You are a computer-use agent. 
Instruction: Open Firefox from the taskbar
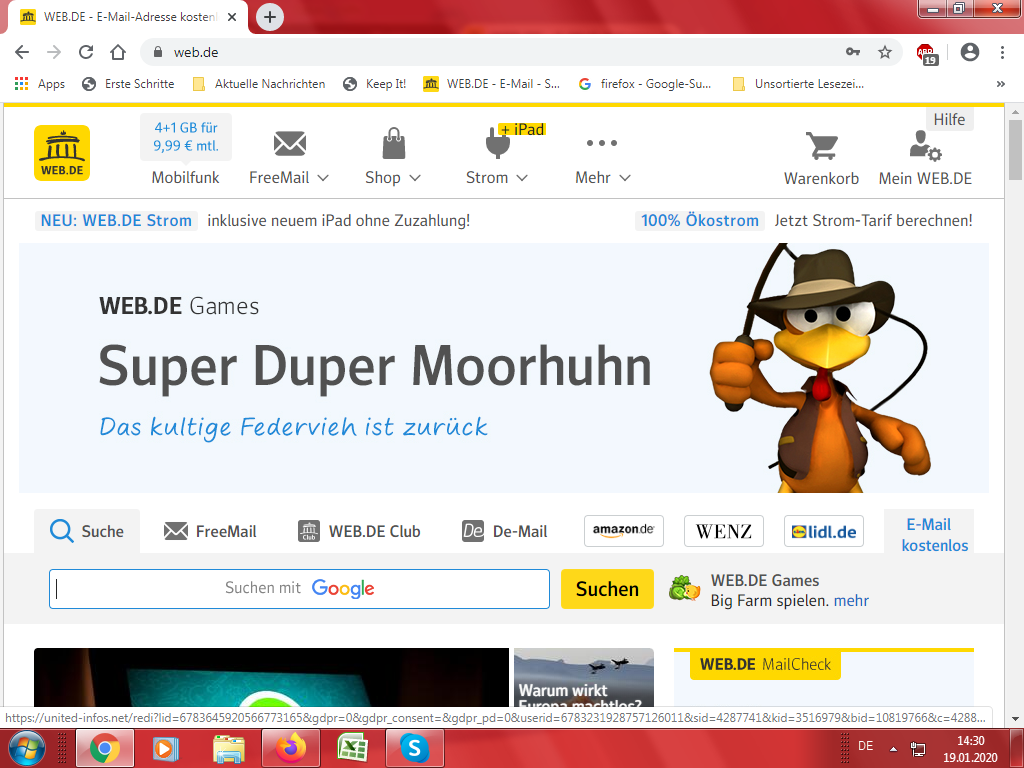291,748
